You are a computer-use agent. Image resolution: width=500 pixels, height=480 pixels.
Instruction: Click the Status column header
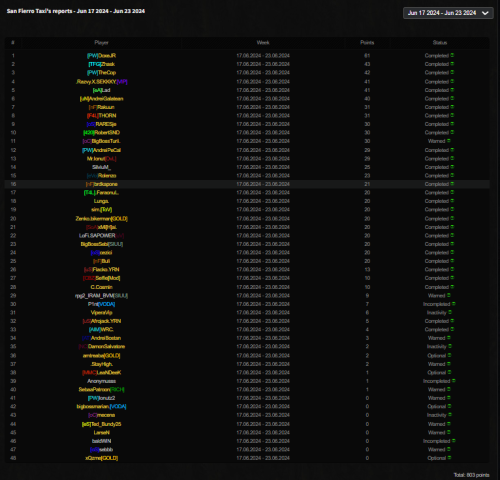(440, 43)
